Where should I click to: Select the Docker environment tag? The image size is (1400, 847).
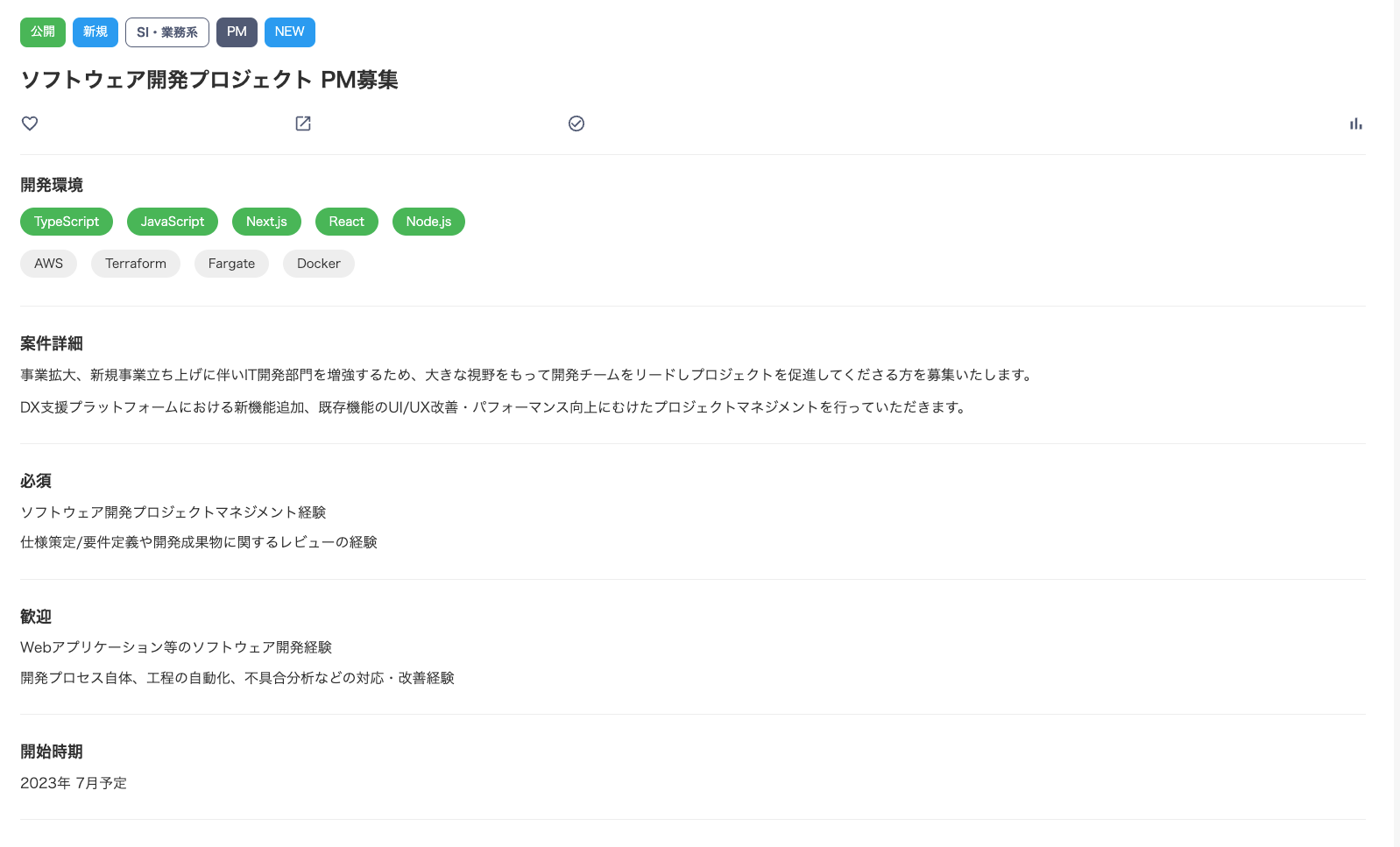click(319, 264)
